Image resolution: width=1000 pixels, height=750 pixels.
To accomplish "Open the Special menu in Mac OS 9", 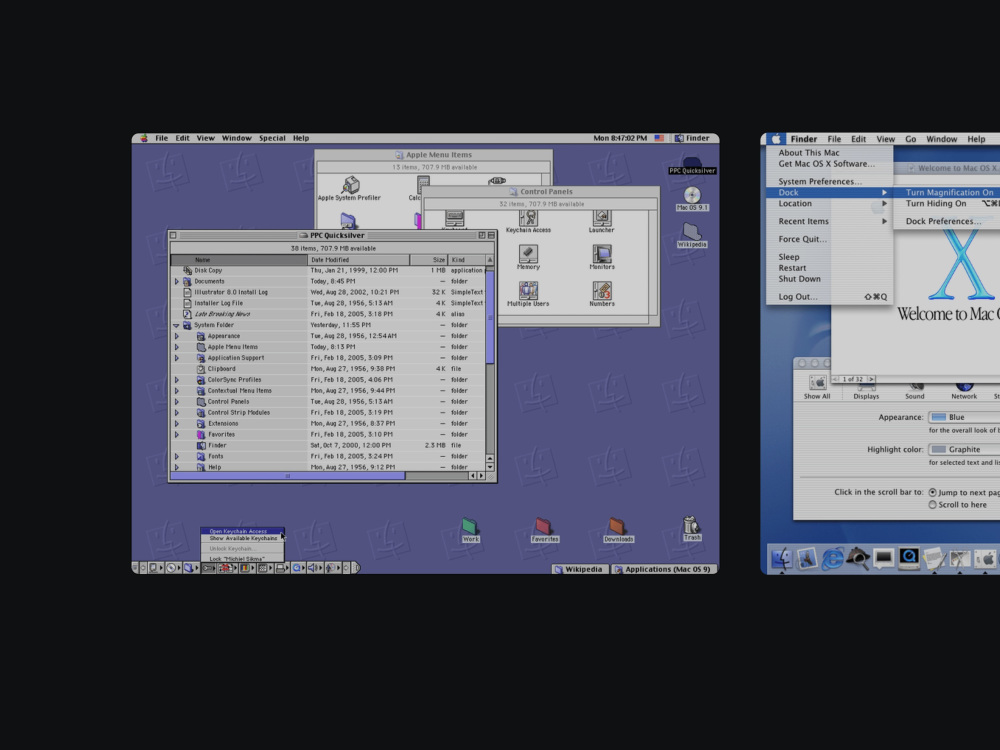I will coord(272,138).
